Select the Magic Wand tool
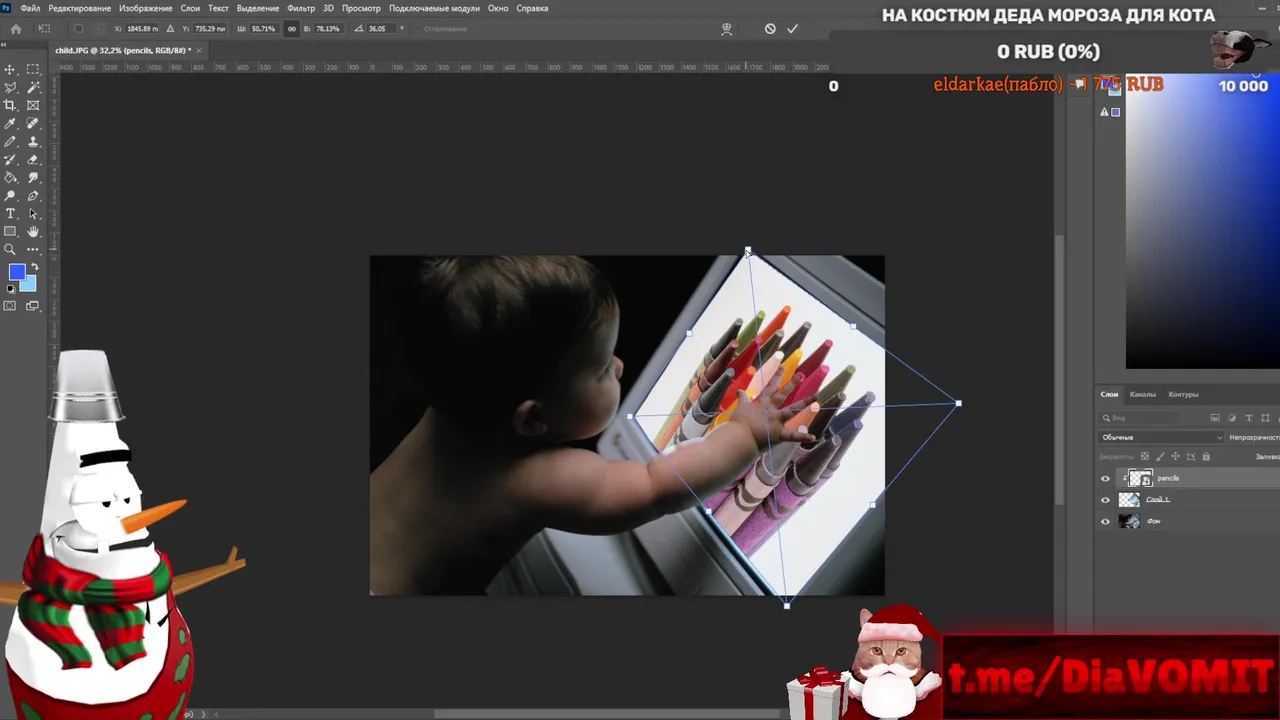Image resolution: width=1280 pixels, height=720 pixels. pyautogui.click(x=33, y=87)
